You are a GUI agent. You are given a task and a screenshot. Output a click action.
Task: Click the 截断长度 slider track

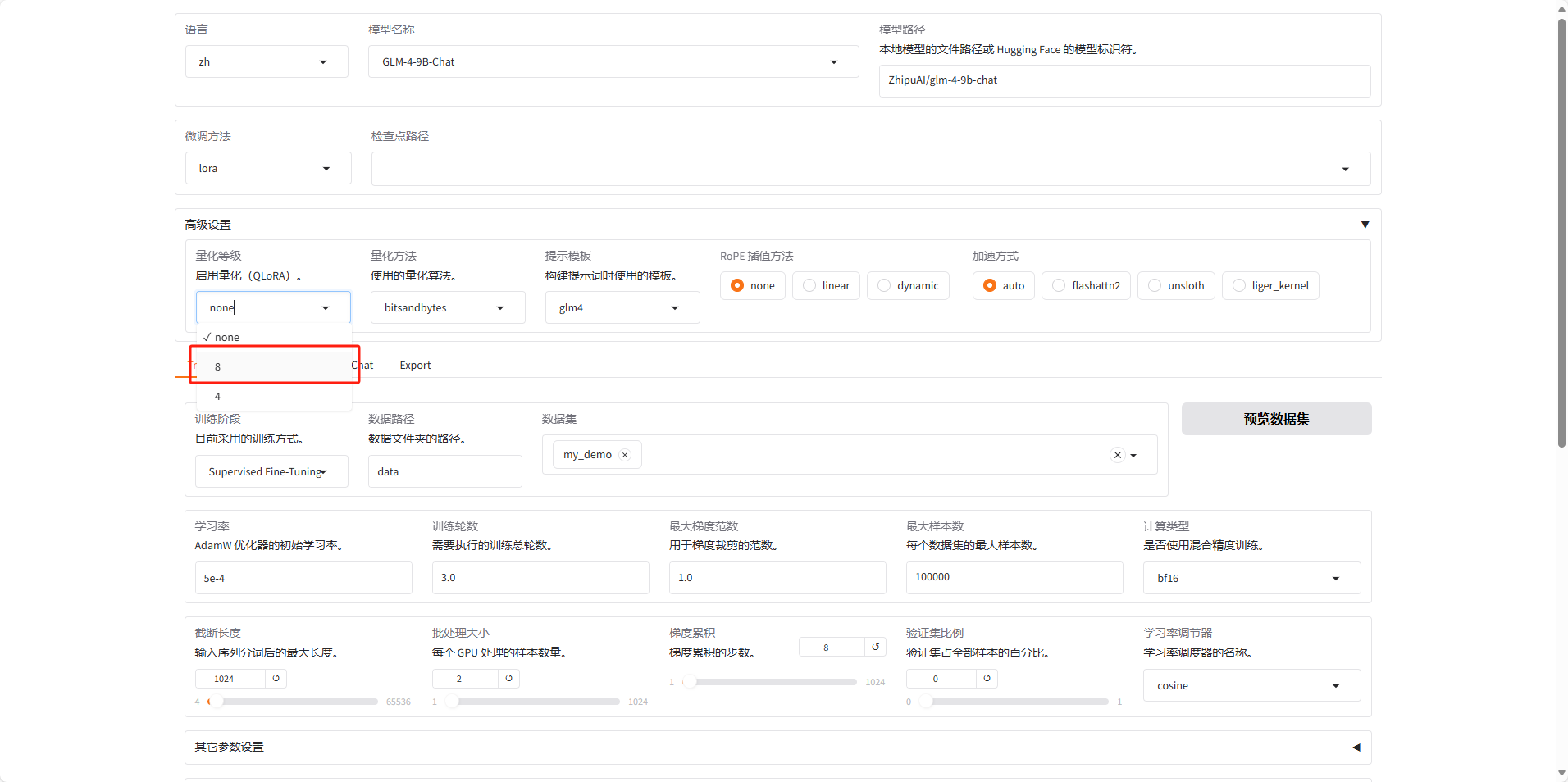(295, 702)
